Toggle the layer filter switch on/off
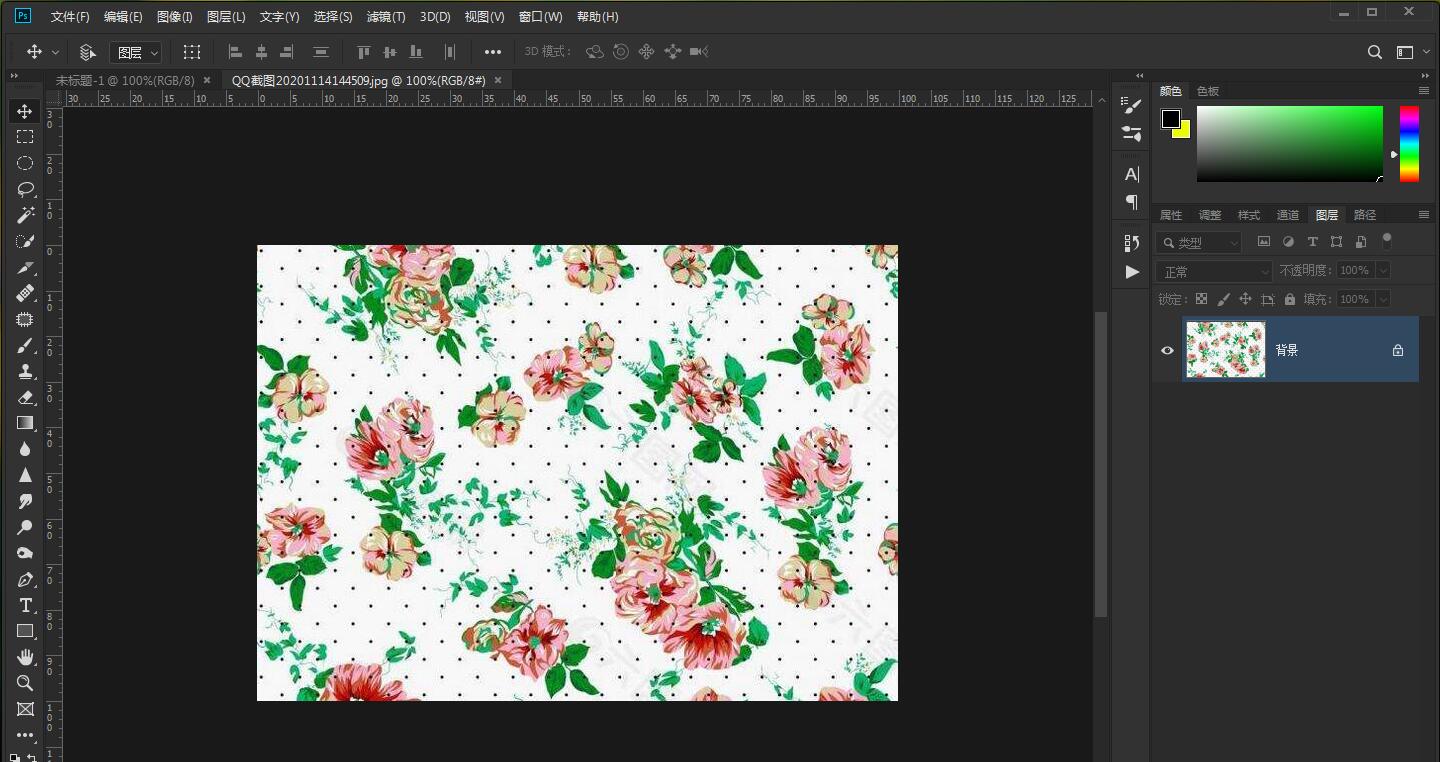The height and width of the screenshot is (762, 1440). click(1386, 239)
